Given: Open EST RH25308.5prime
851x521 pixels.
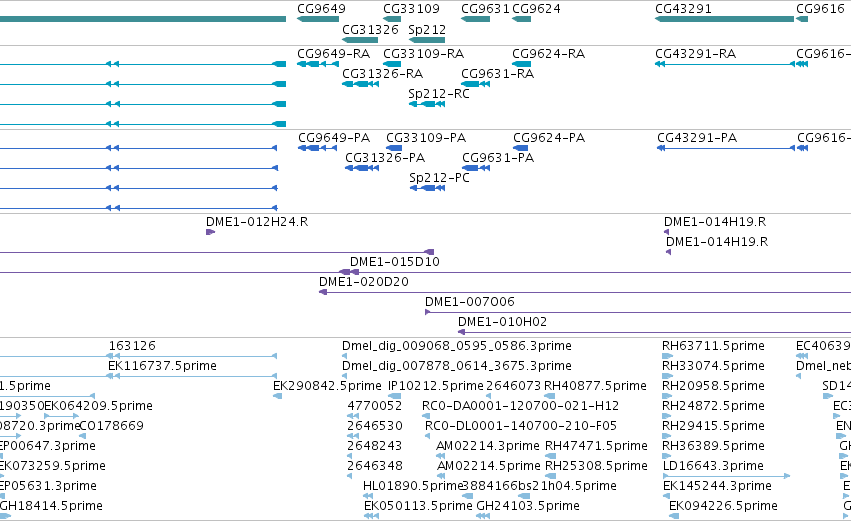Looking at the screenshot, I should click(596, 467).
